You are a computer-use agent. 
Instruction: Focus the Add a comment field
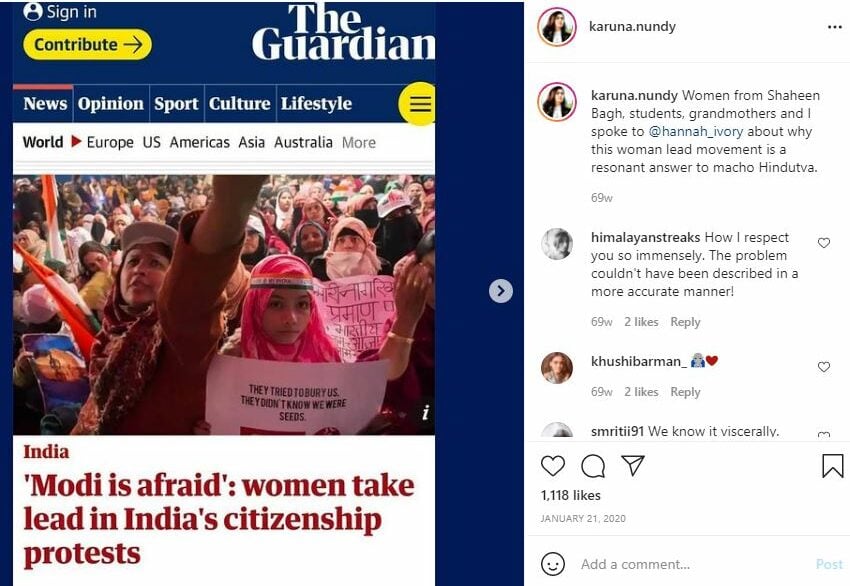coord(694,564)
